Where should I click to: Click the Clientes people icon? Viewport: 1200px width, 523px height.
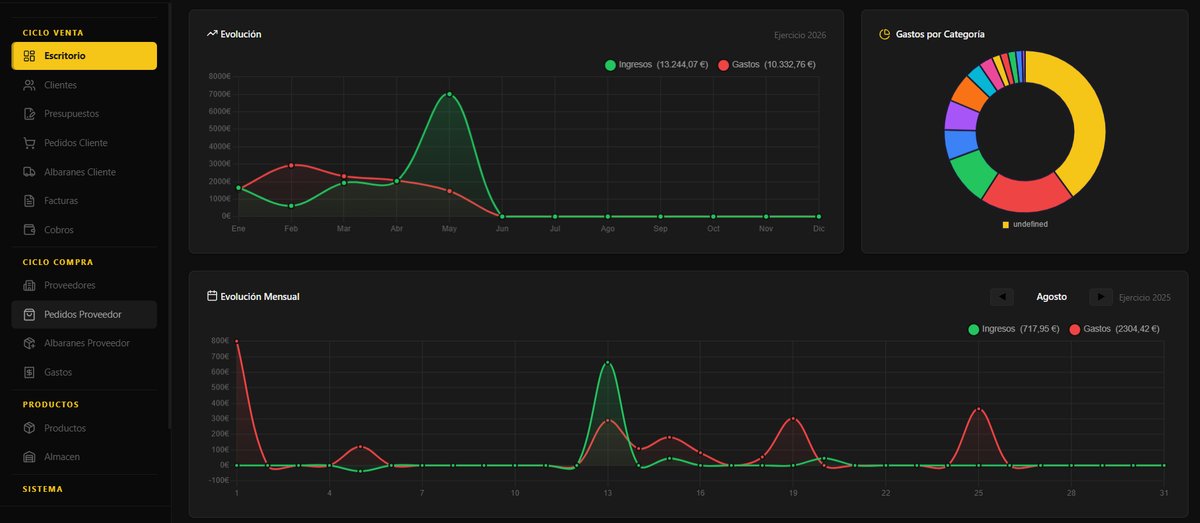pyautogui.click(x=30, y=85)
